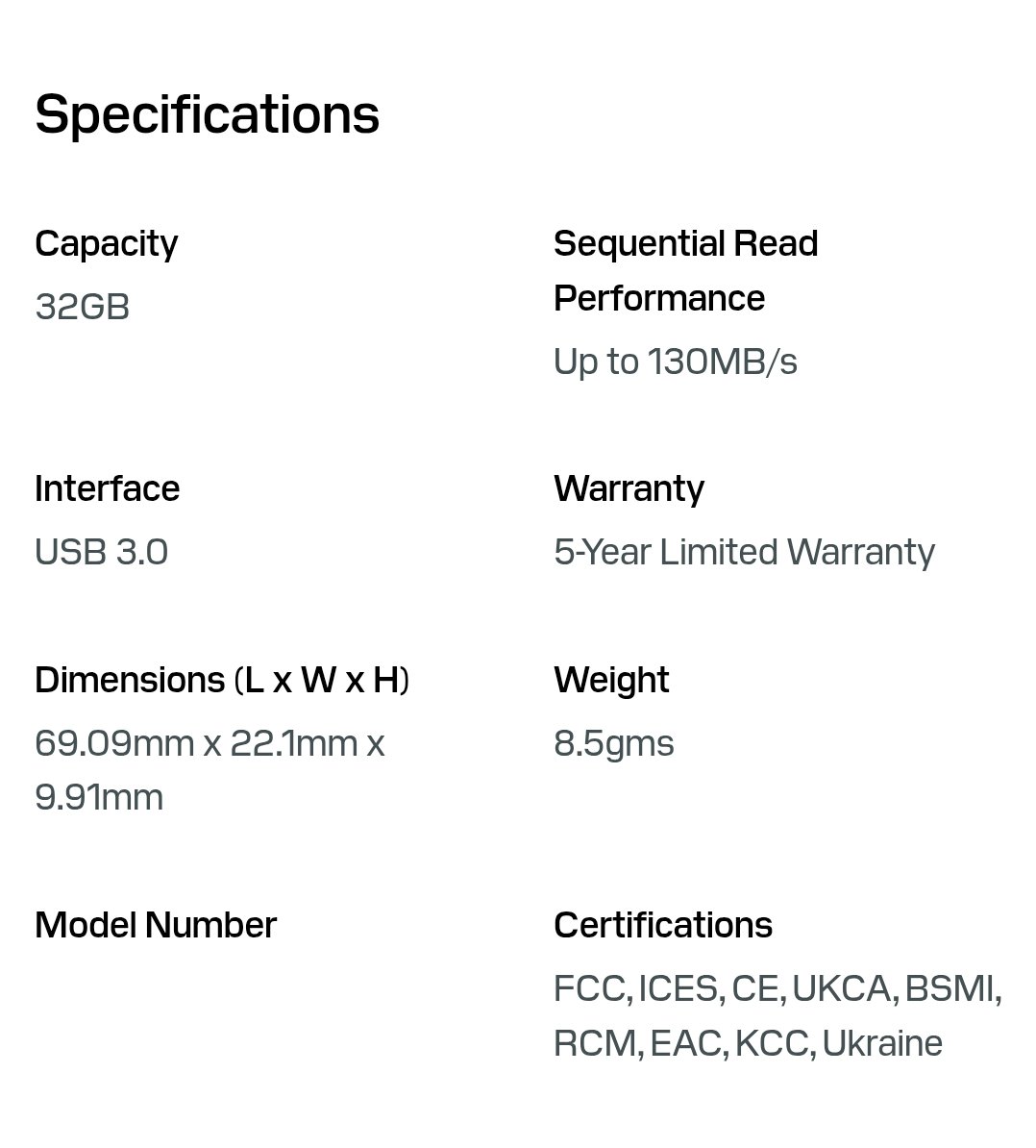Click the 69.09mm x 22.1mm dimensions value
Image resolution: width=1036 pixels, height=1148 pixels.
click(x=209, y=743)
